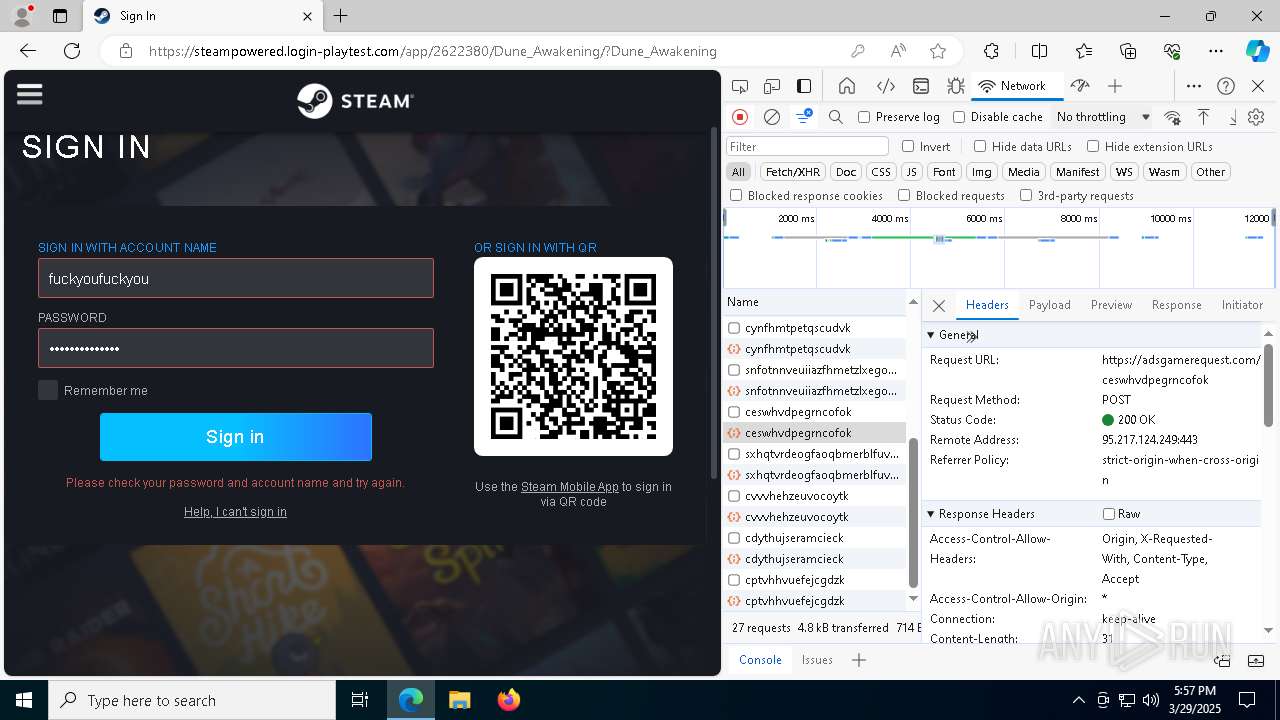Switch to the Initiator tab
This screenshot has width=1280, height=720.
pos(1242,305)
